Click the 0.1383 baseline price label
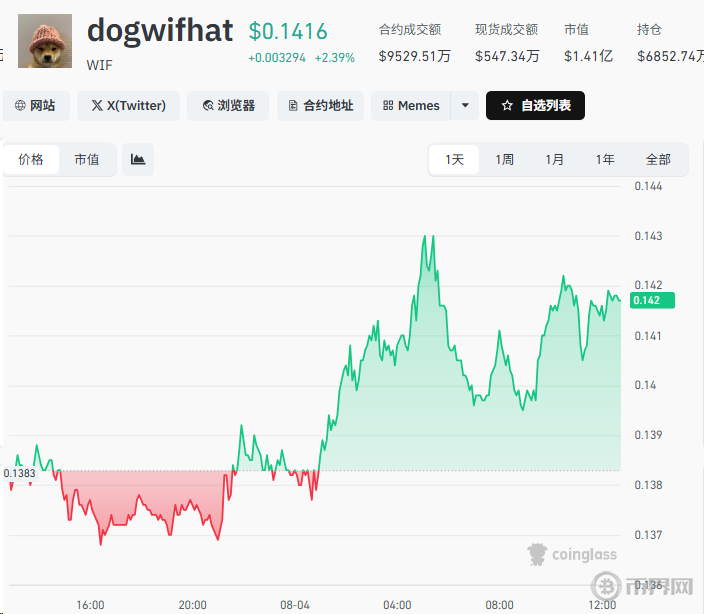 click(20, 473)
